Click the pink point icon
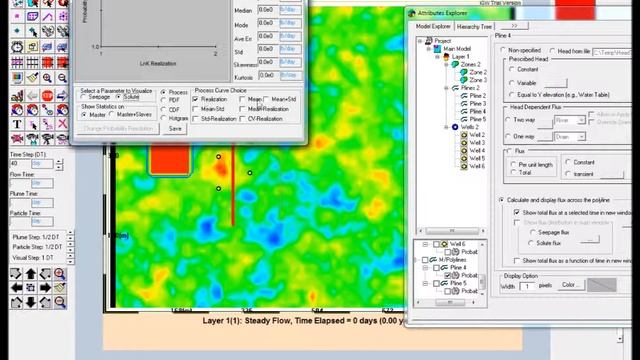The width and height of the screenshot is (640, 360). click(17, 17)
